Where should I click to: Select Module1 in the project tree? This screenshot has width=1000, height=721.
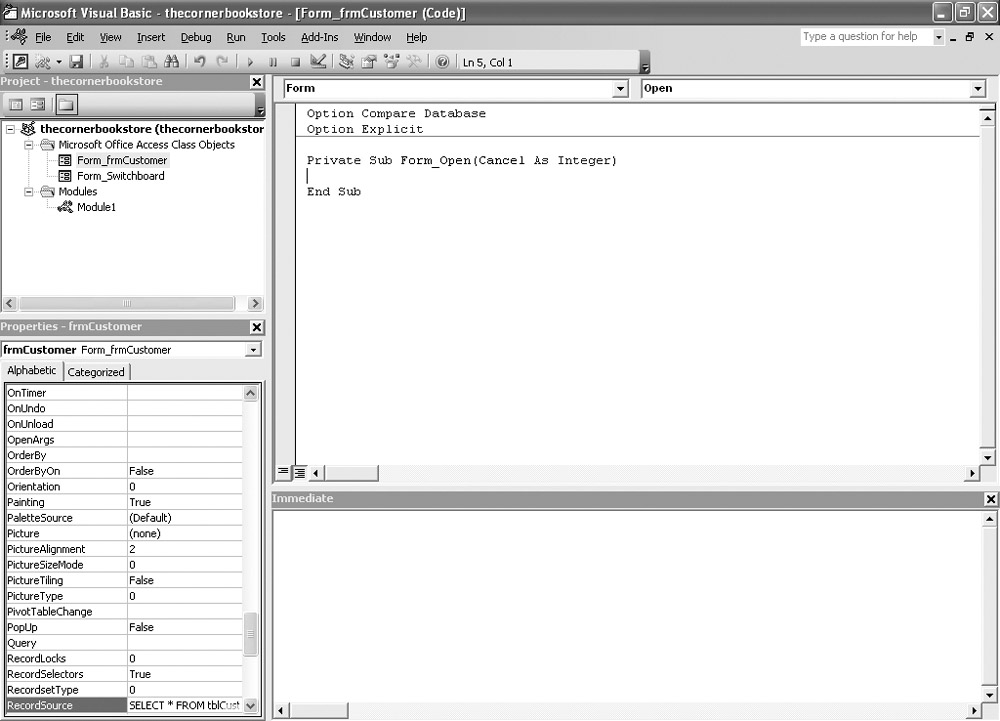pos(96,207)
